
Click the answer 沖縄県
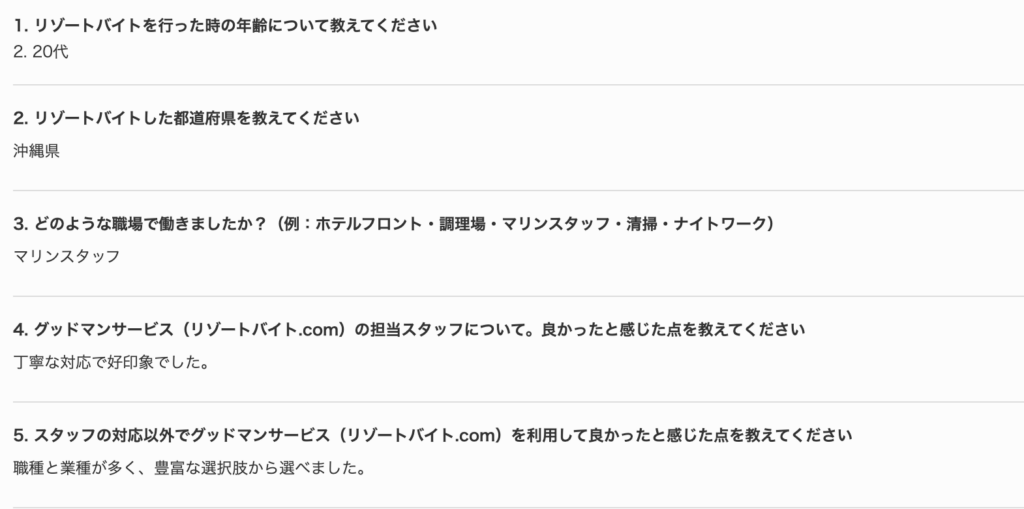[x=37, y=152]
